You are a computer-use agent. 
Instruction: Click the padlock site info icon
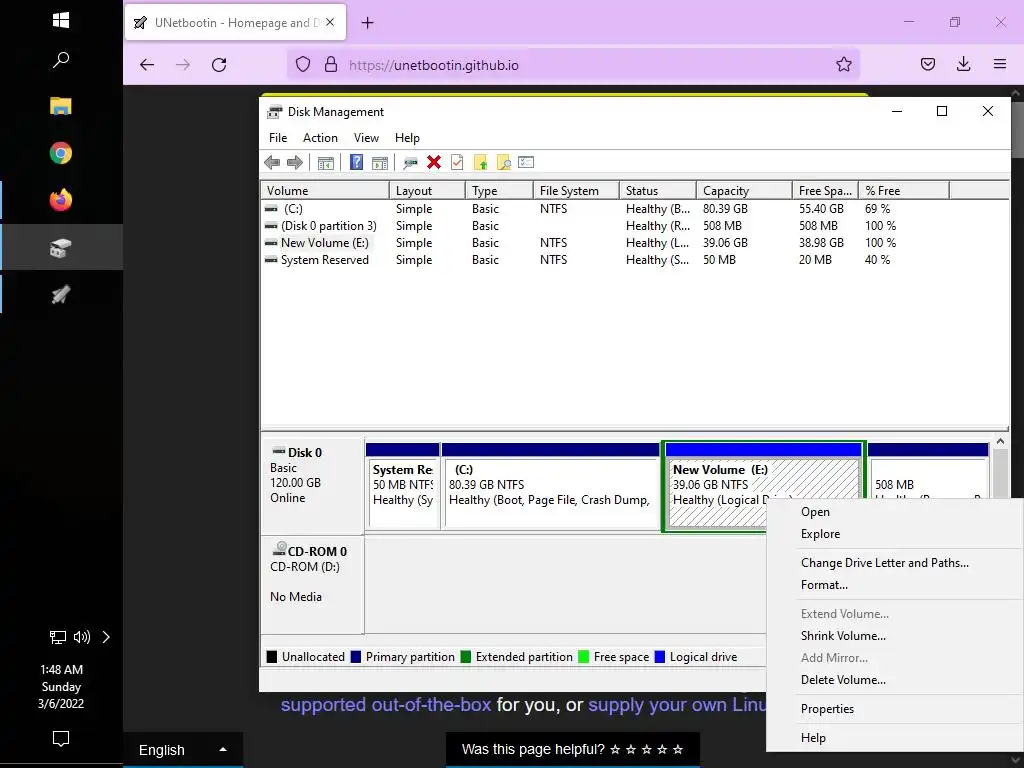point(331,65)
